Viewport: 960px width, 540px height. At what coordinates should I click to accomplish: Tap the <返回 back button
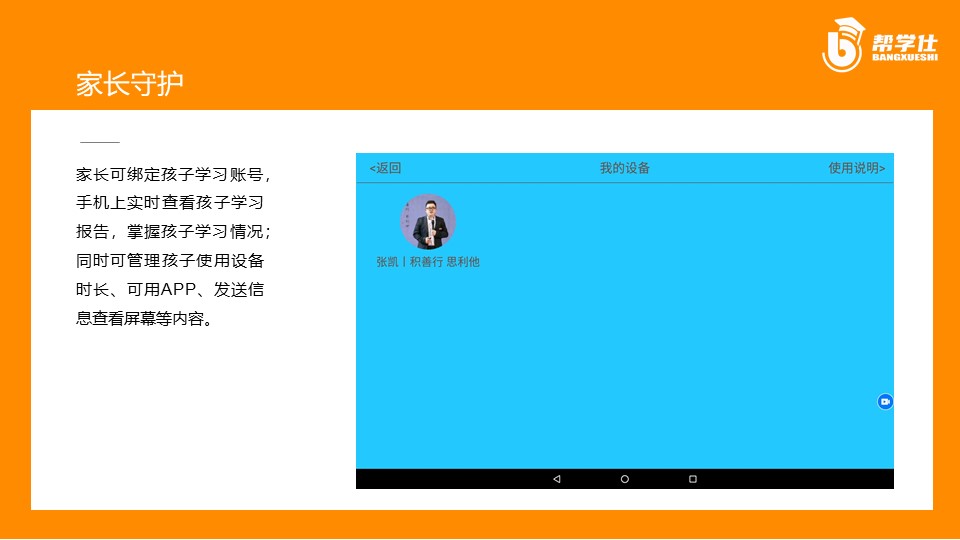(385, 168)
